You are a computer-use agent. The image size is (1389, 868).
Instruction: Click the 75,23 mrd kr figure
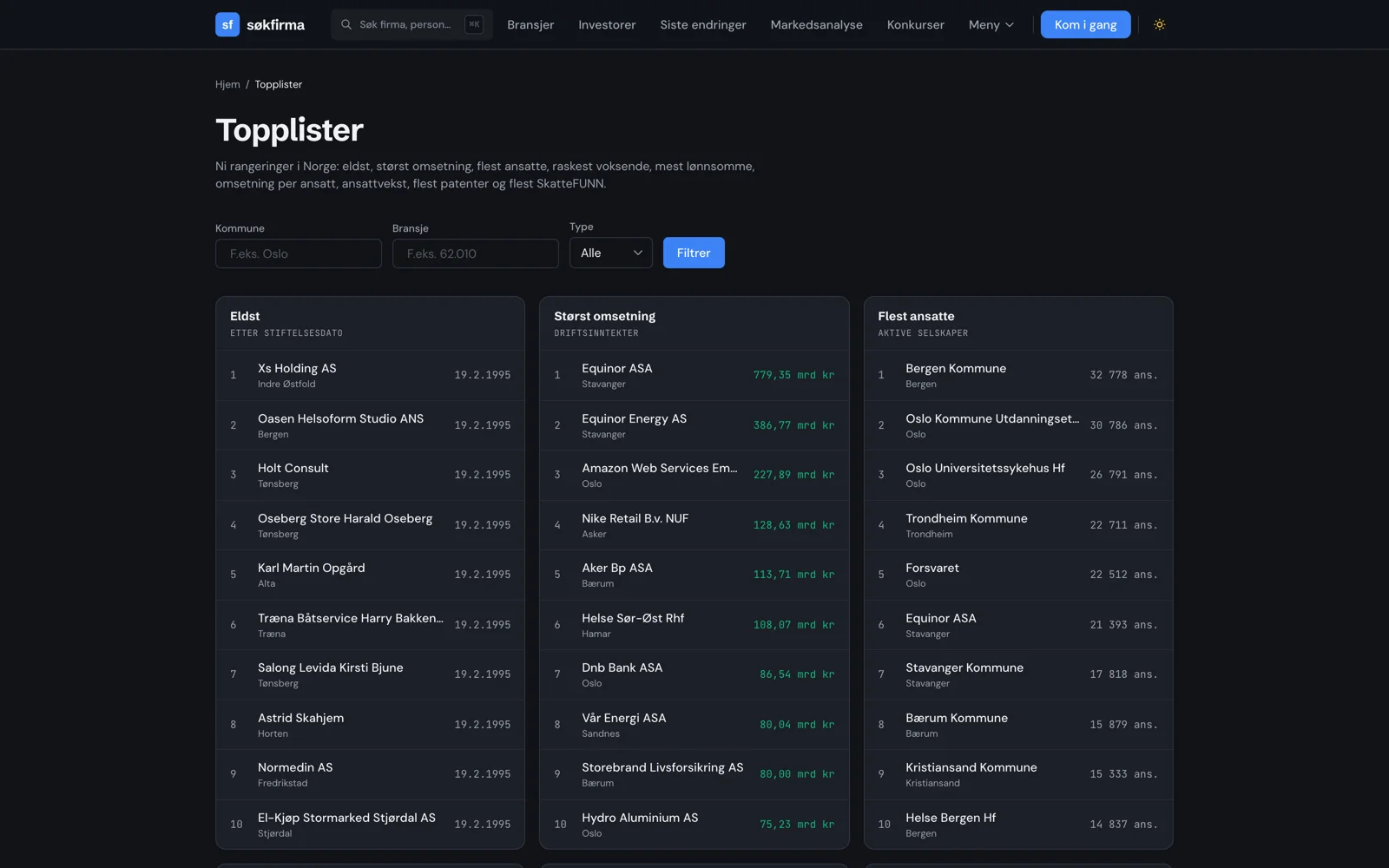point(797,825)
